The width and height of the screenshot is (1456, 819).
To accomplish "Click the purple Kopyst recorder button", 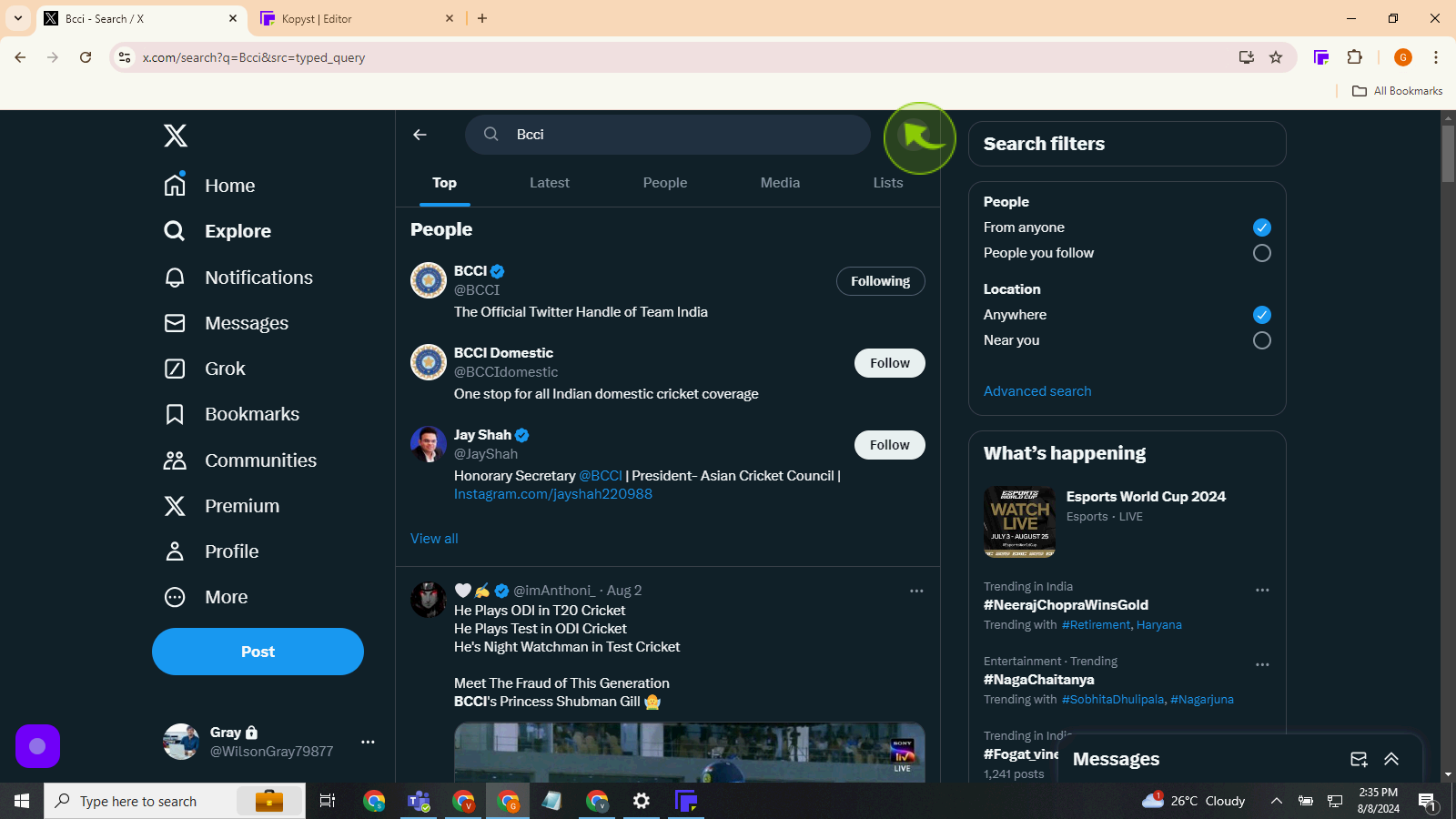I will click(x=37, y=746).
